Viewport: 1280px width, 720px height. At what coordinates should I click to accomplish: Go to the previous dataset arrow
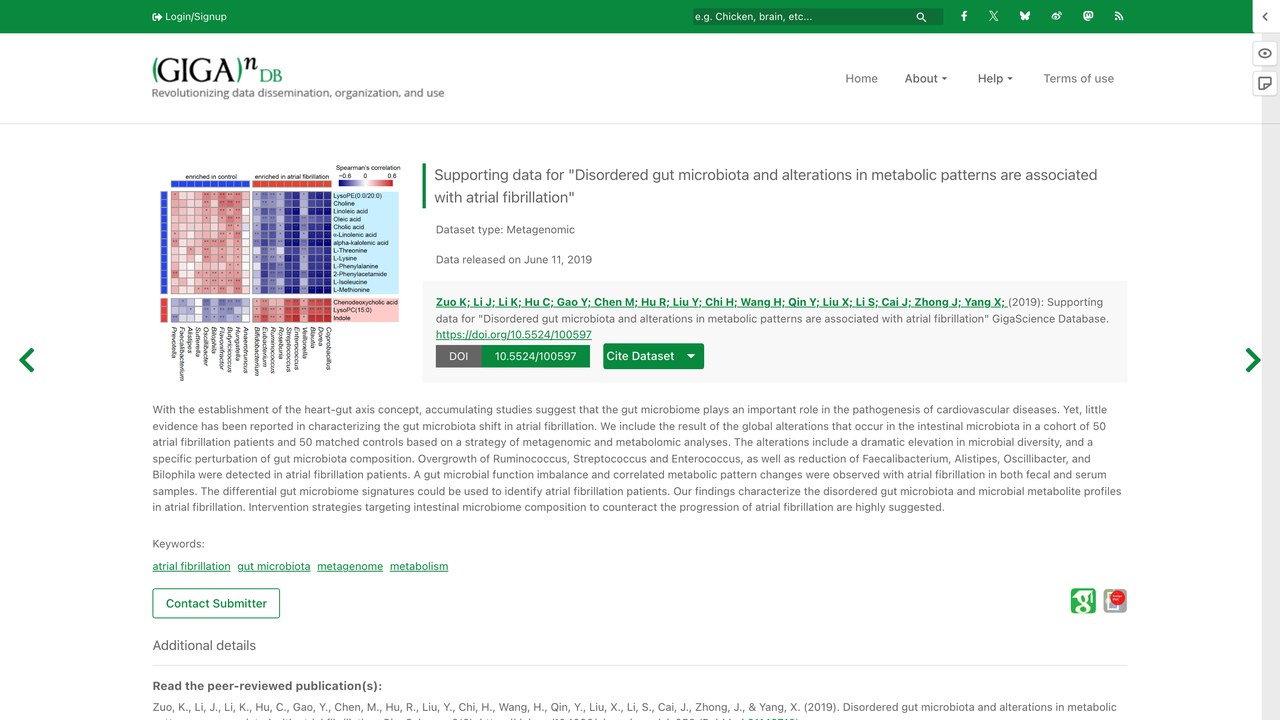click(27, 360)
